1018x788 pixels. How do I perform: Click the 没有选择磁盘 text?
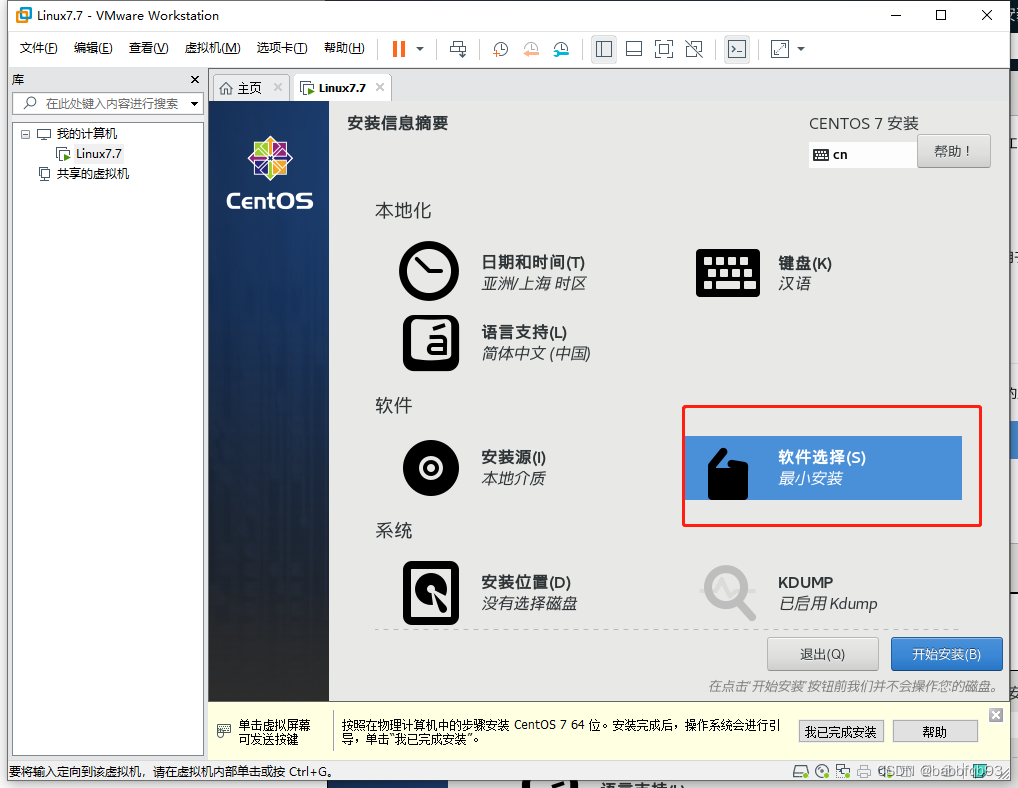tap(529, 604)
